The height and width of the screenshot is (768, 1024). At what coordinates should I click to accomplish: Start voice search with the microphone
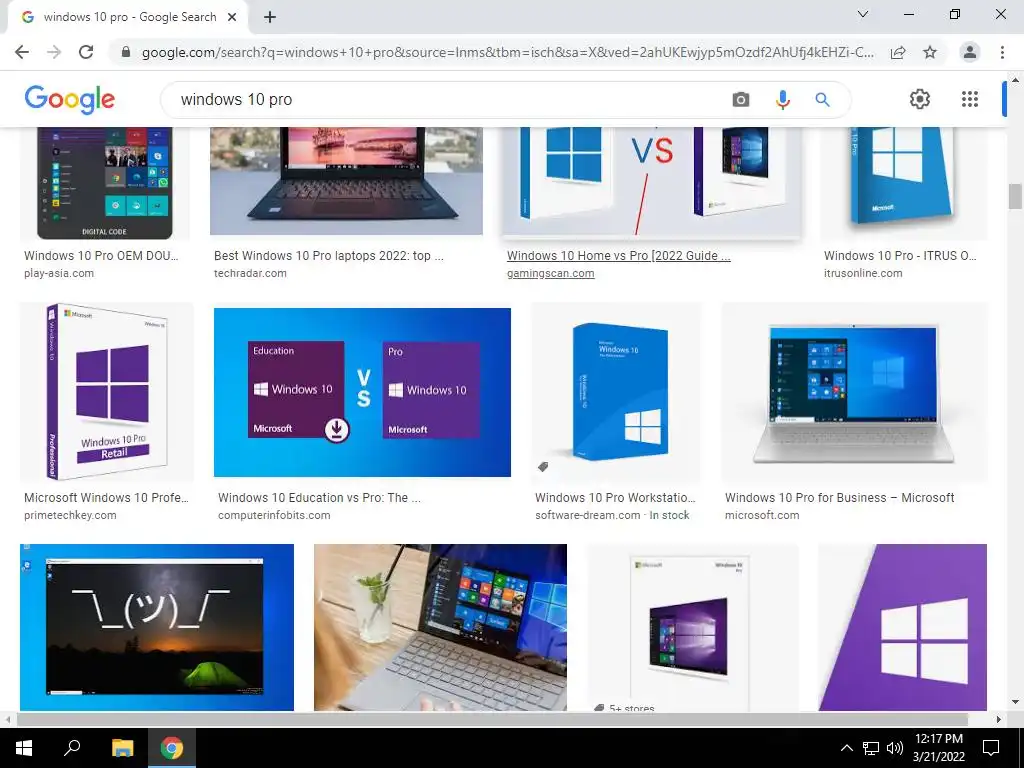782,99
